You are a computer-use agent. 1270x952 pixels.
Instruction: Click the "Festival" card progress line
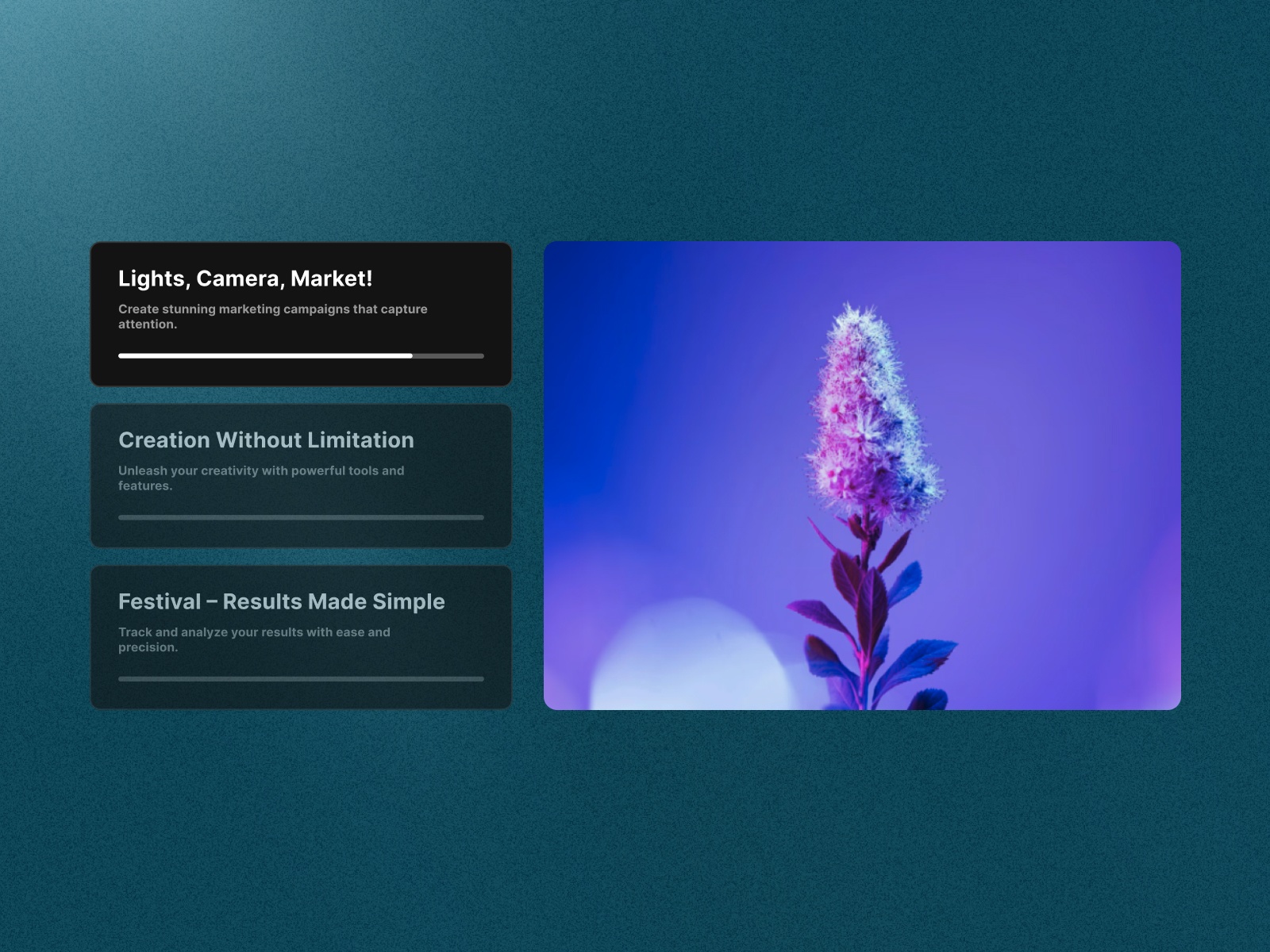[x=302, y=678]
